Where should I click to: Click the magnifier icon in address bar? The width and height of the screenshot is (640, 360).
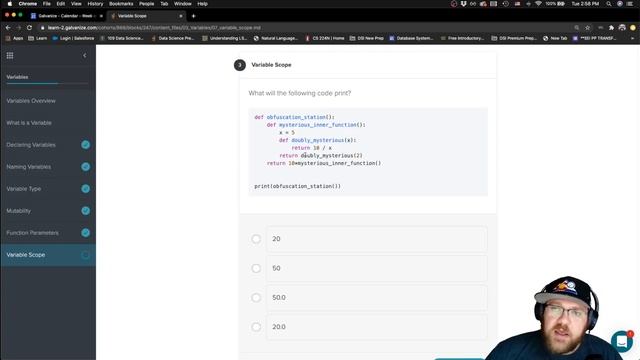576,28
